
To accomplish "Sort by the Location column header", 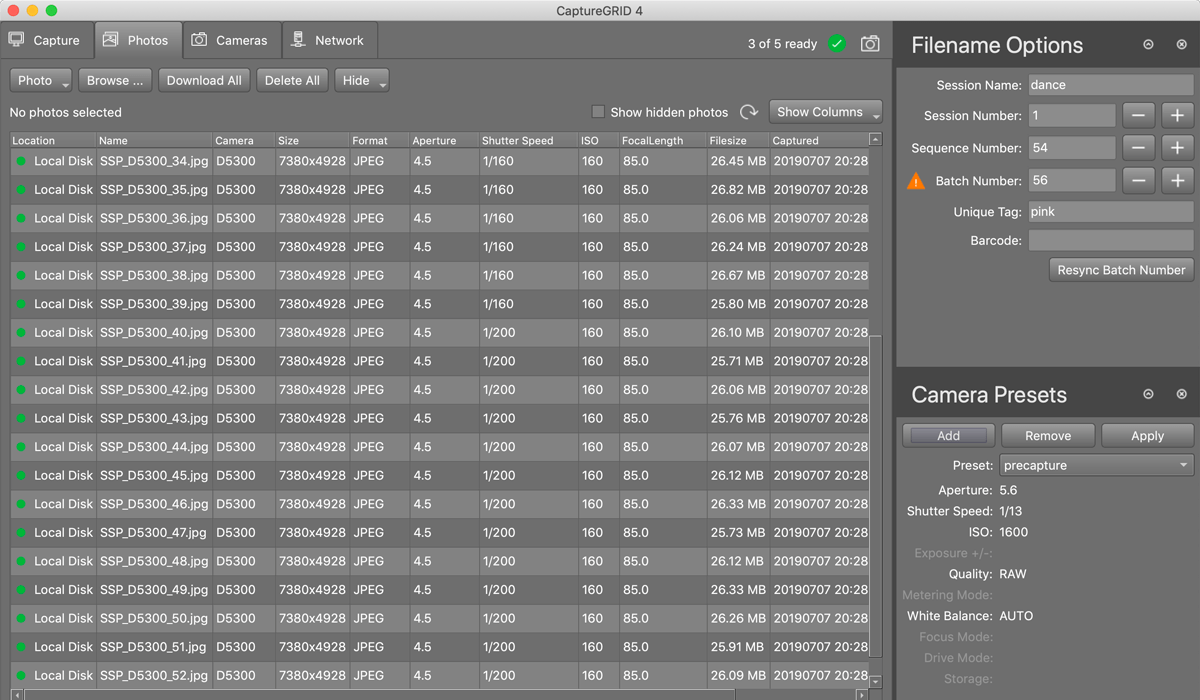I will click(x=53, y=140).
